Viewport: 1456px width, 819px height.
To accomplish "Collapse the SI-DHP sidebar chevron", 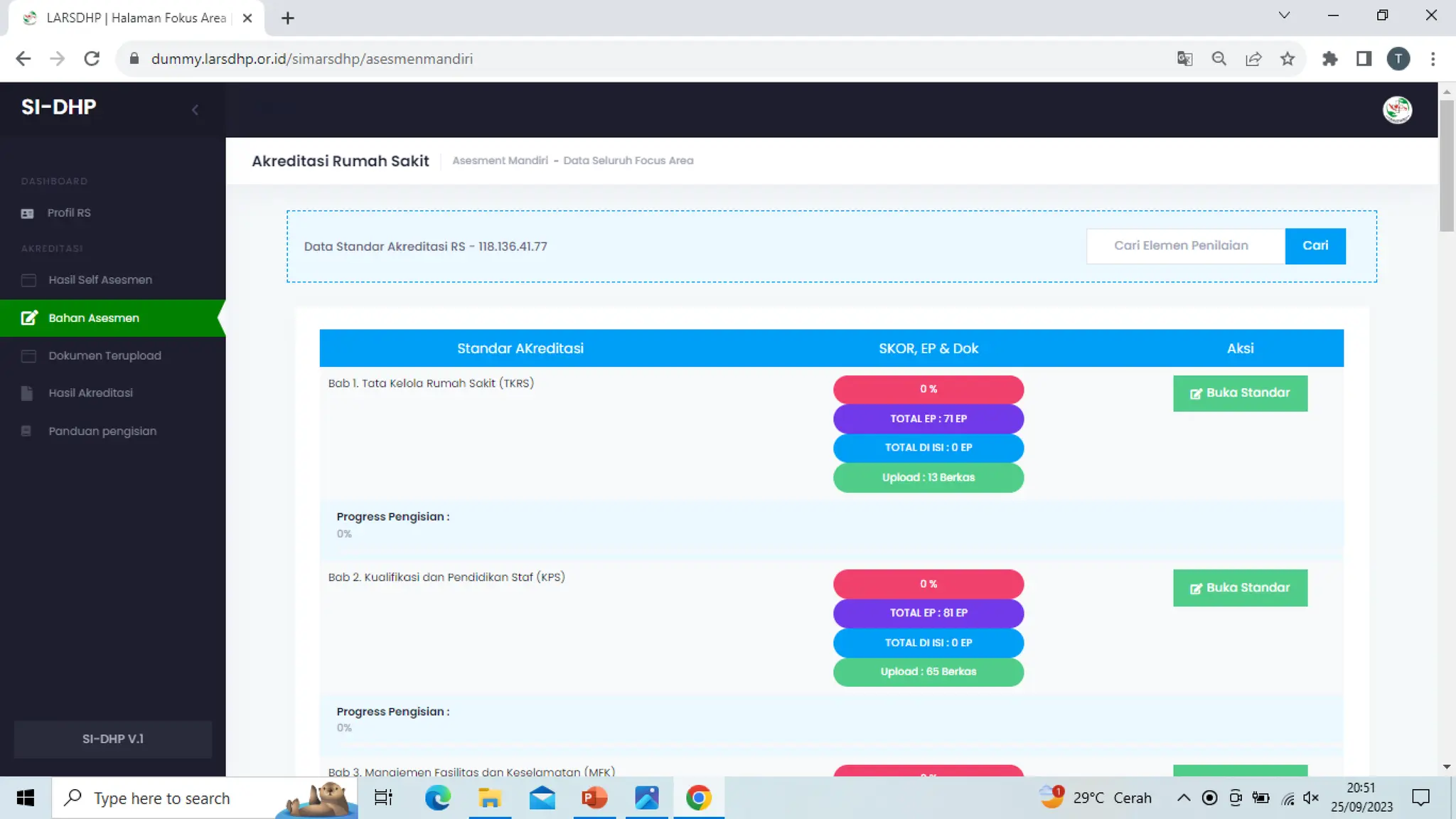I will 195,109.
